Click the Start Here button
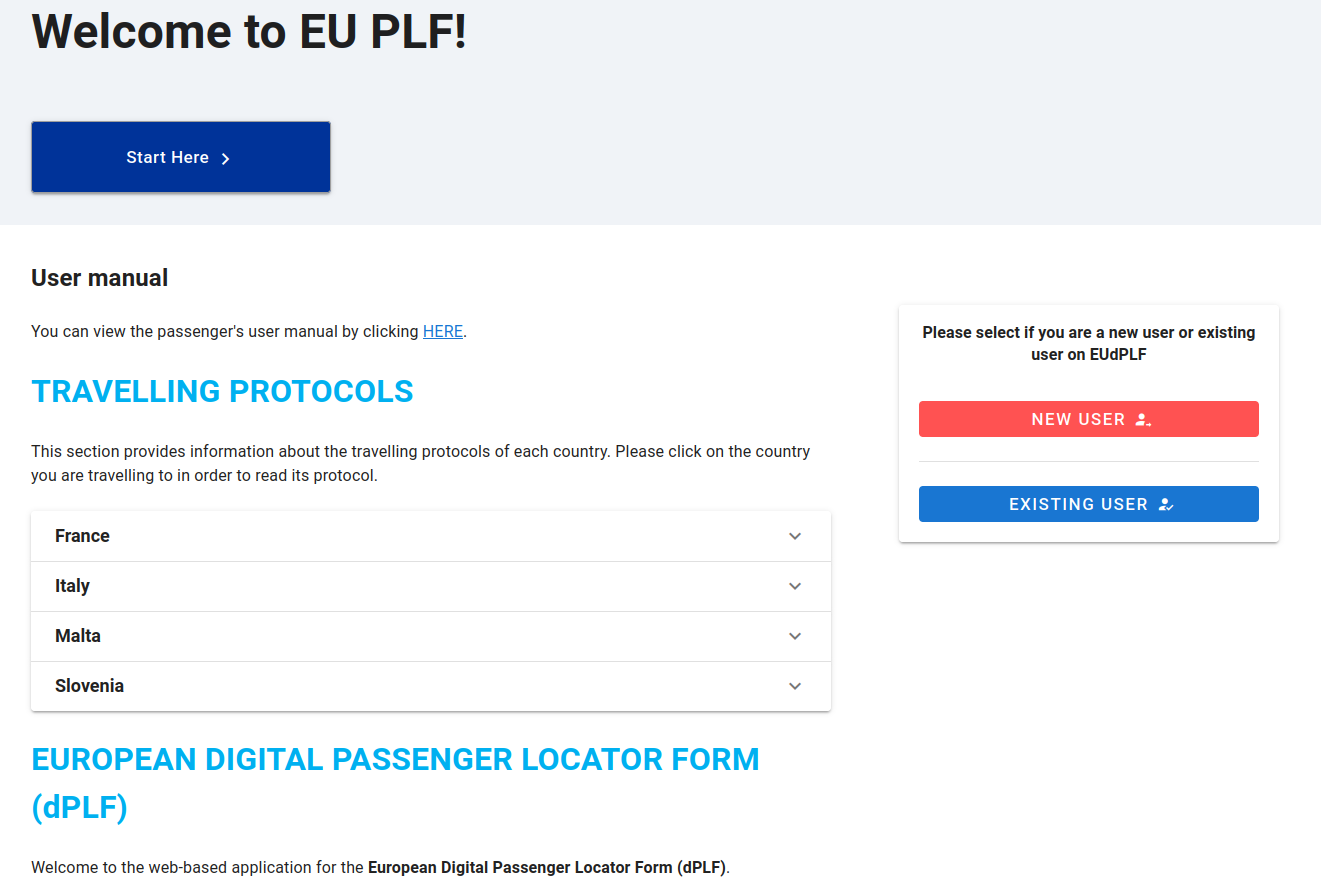This screenshot has width=1321, height=887. pyautogui.click(x=181, y=157)
